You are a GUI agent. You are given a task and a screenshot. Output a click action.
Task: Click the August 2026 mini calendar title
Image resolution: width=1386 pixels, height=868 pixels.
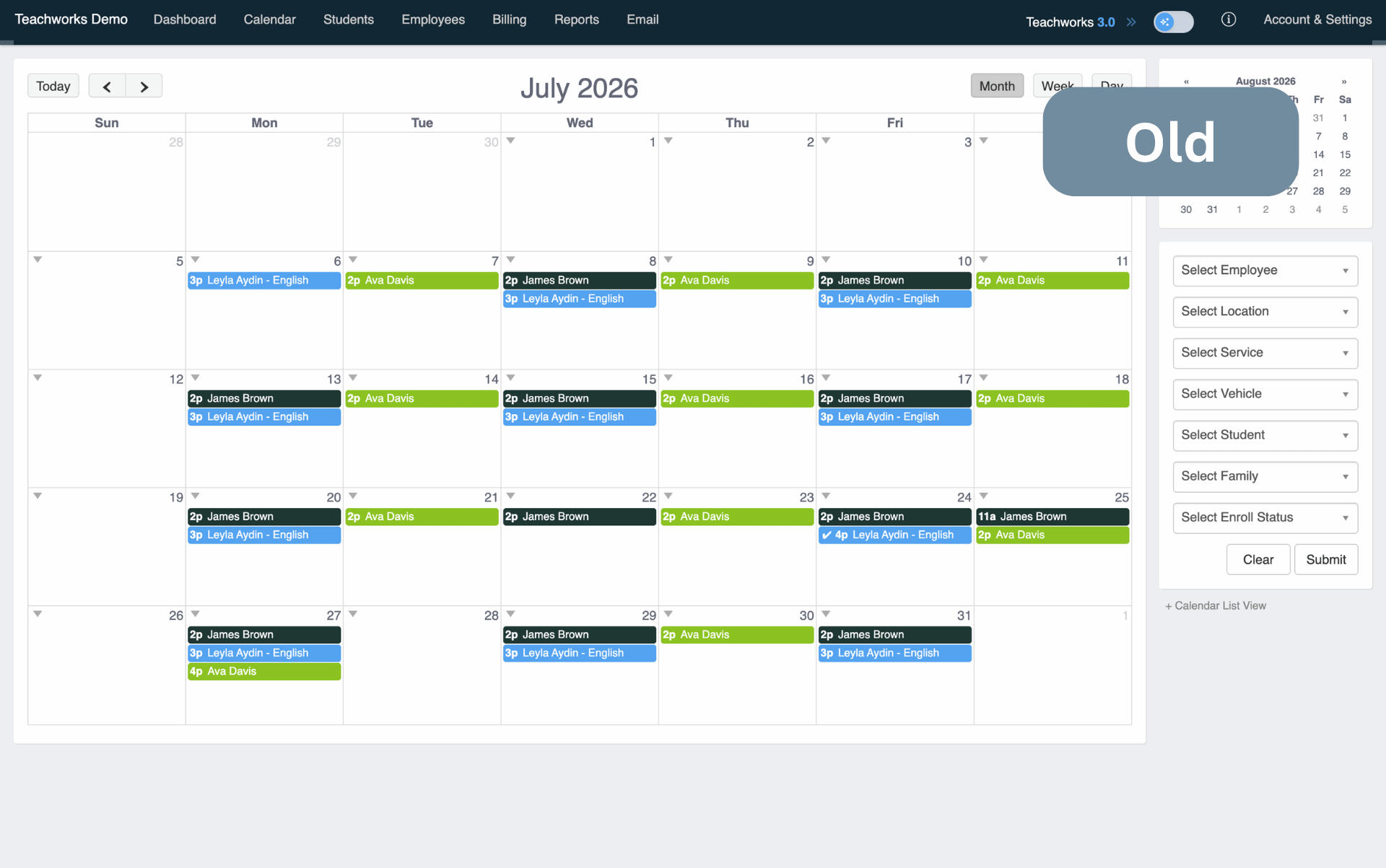[x=1265, y=82]
